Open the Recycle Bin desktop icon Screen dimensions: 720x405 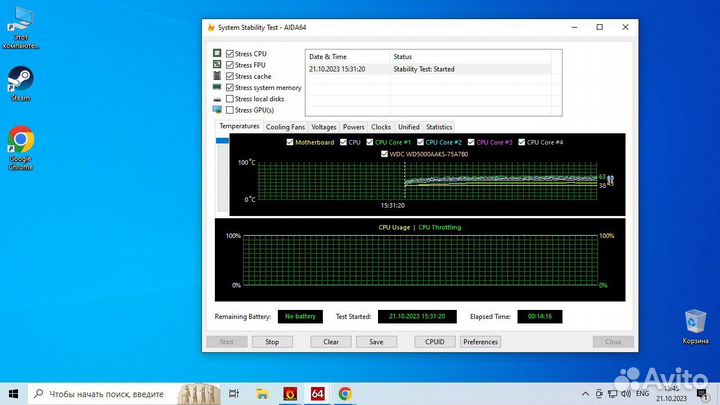pos(695,326)
